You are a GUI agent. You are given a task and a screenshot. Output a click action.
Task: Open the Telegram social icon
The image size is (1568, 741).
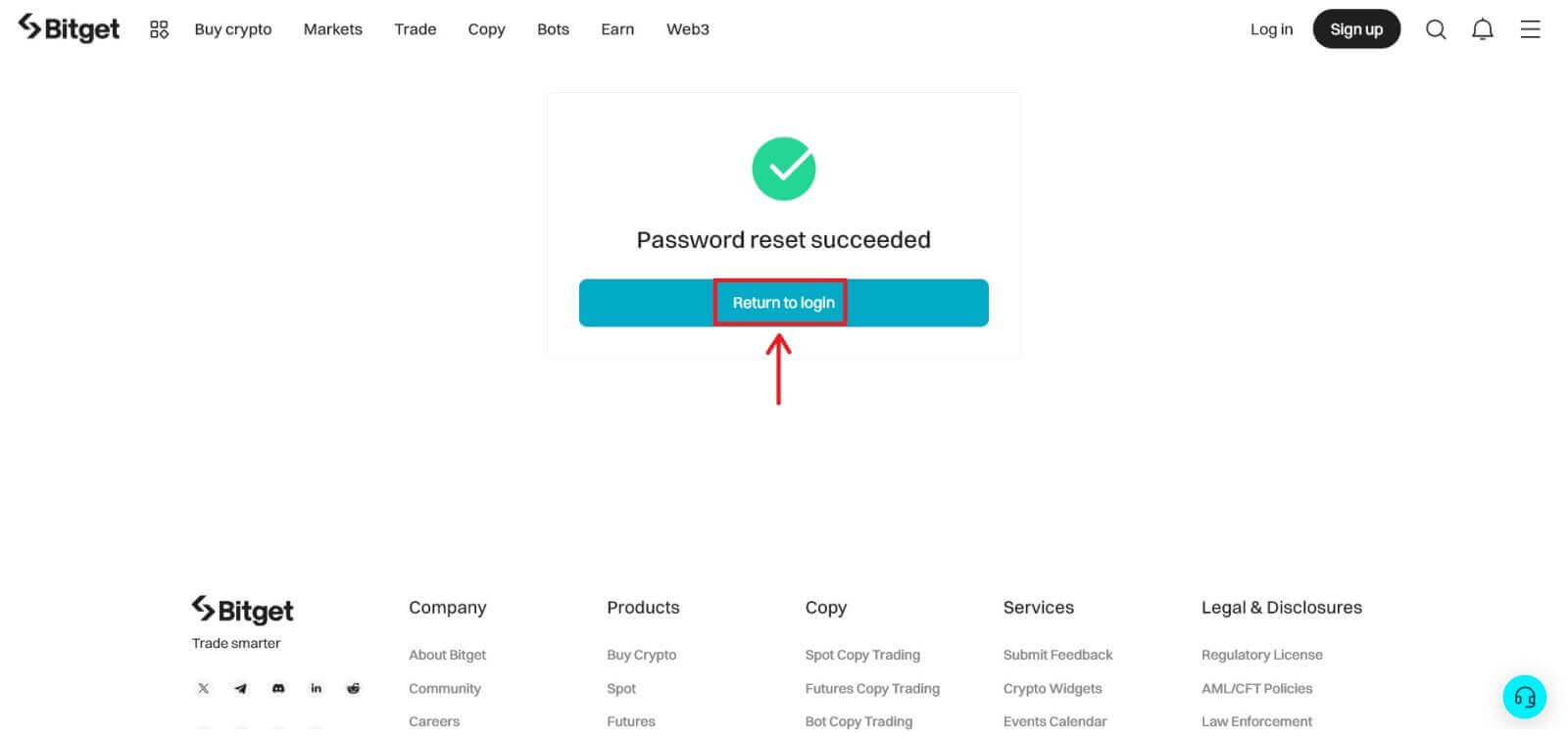pyautogui.click(x=241, y=688)
